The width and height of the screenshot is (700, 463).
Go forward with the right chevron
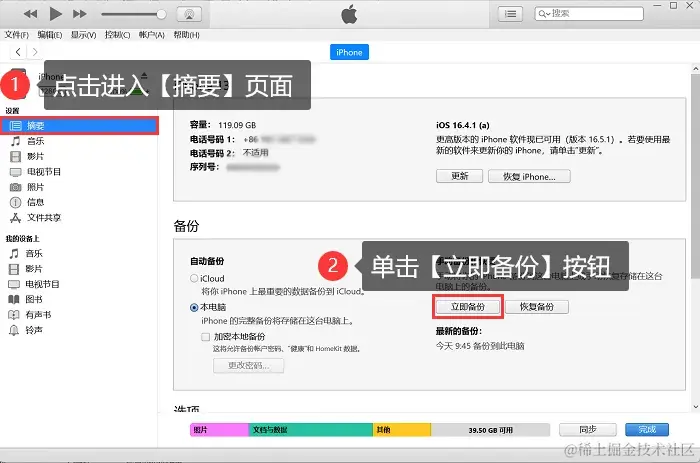[x=35, y=52]
